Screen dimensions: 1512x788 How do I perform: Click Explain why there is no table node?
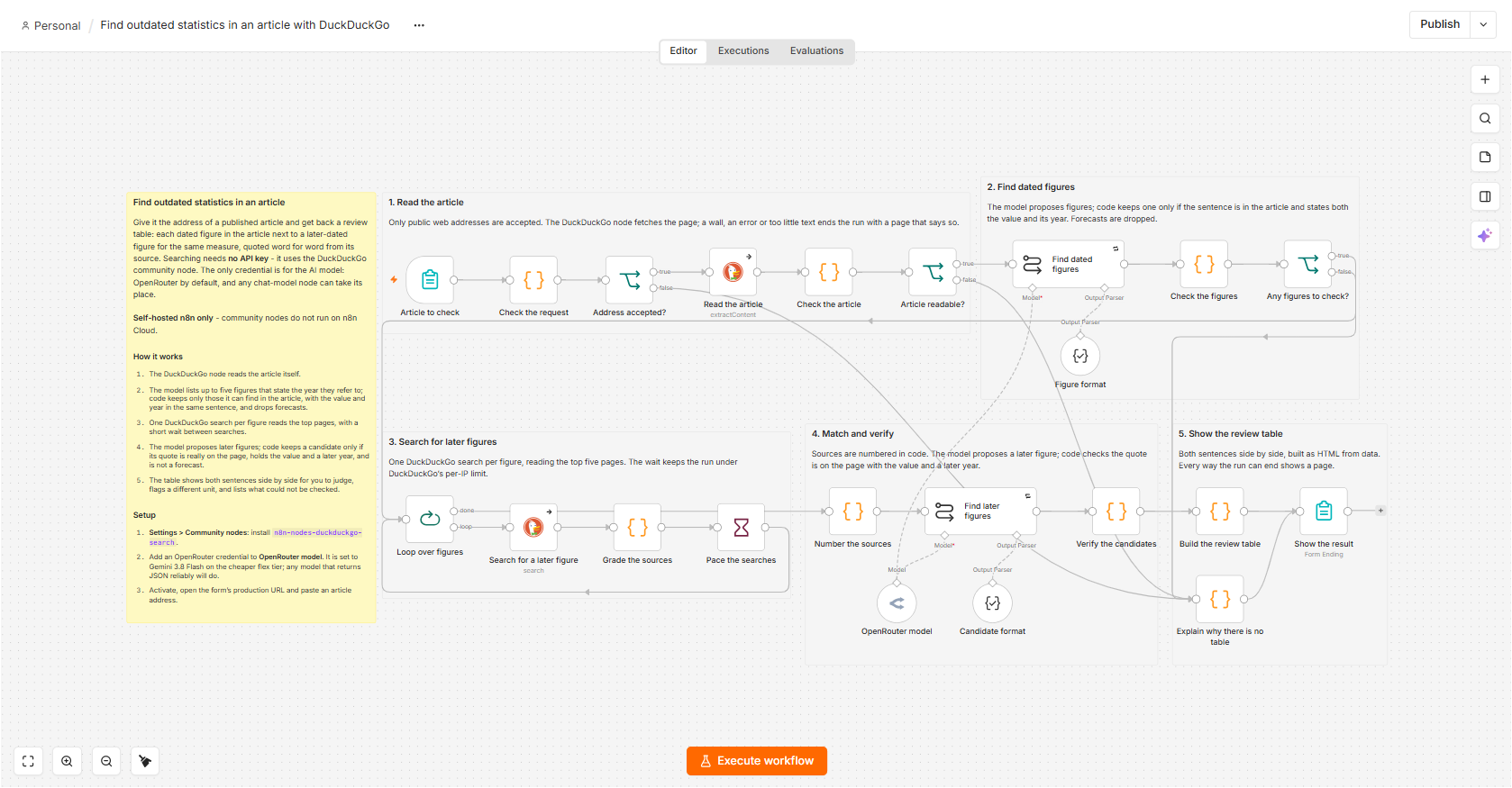pyautogui.click(x=1220, y=599)
